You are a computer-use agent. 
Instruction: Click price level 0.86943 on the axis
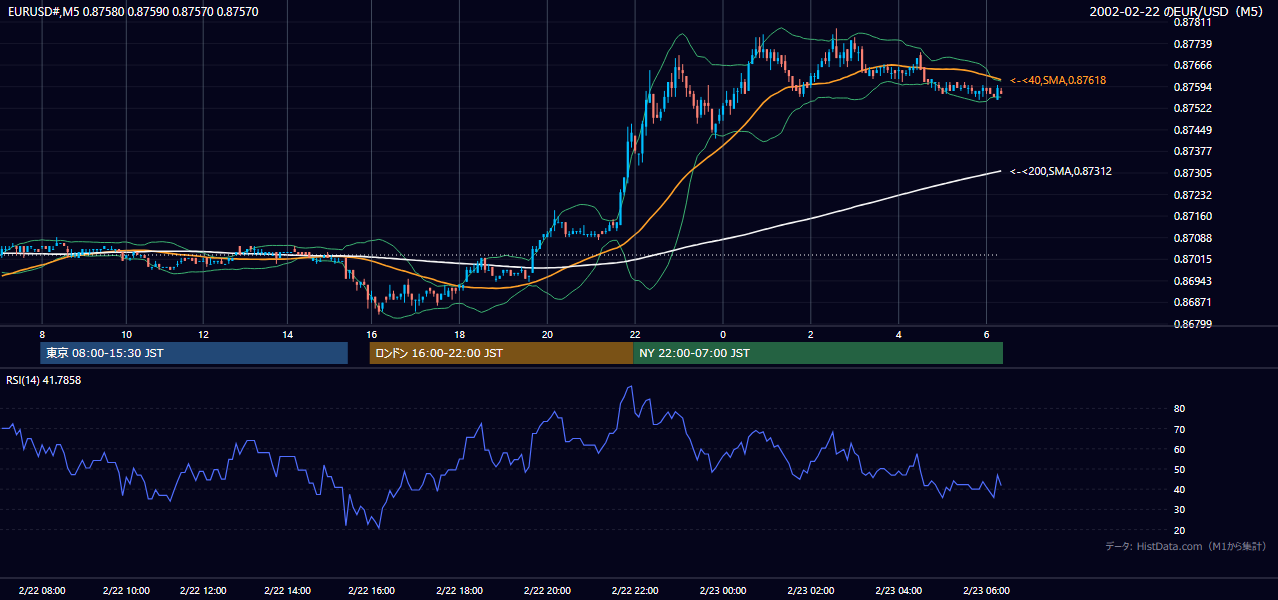point(1192,281)
